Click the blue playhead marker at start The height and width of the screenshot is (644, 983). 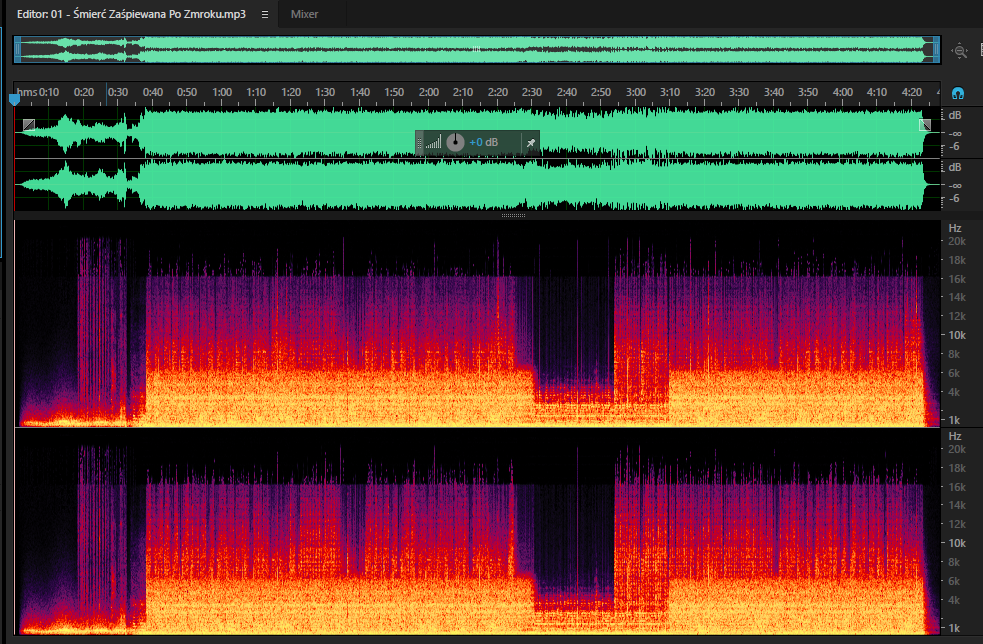point(14,99)
